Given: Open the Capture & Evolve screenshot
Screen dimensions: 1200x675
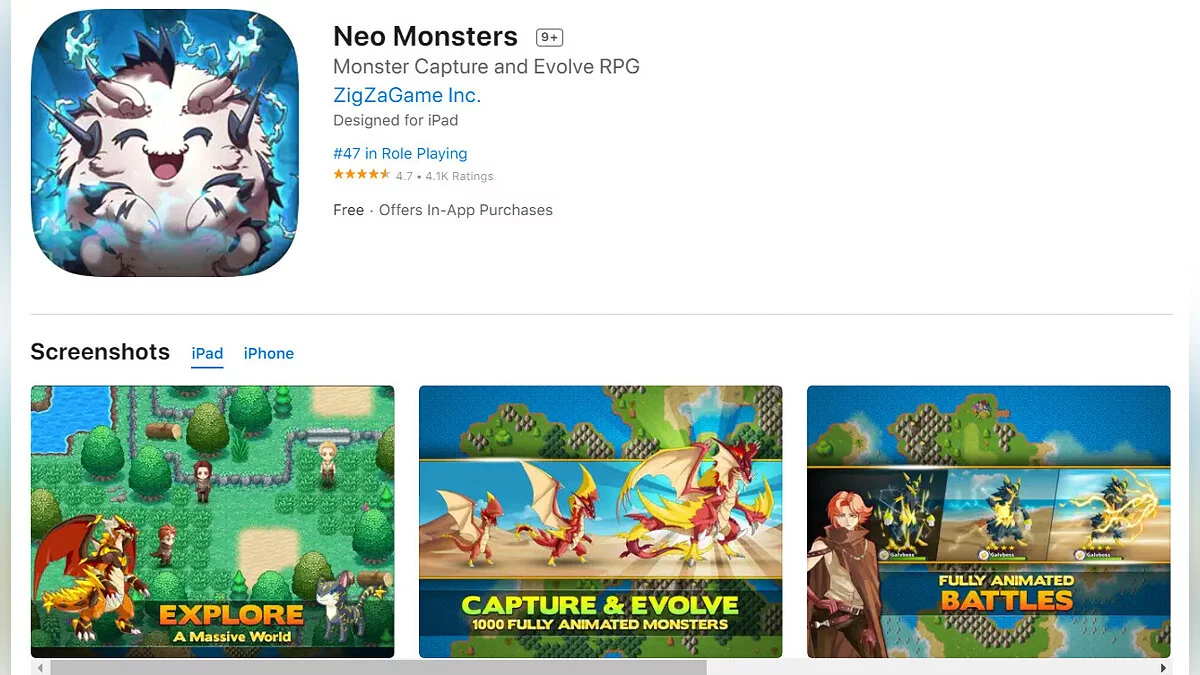Looking at the screenshot, I should point(600,521).
